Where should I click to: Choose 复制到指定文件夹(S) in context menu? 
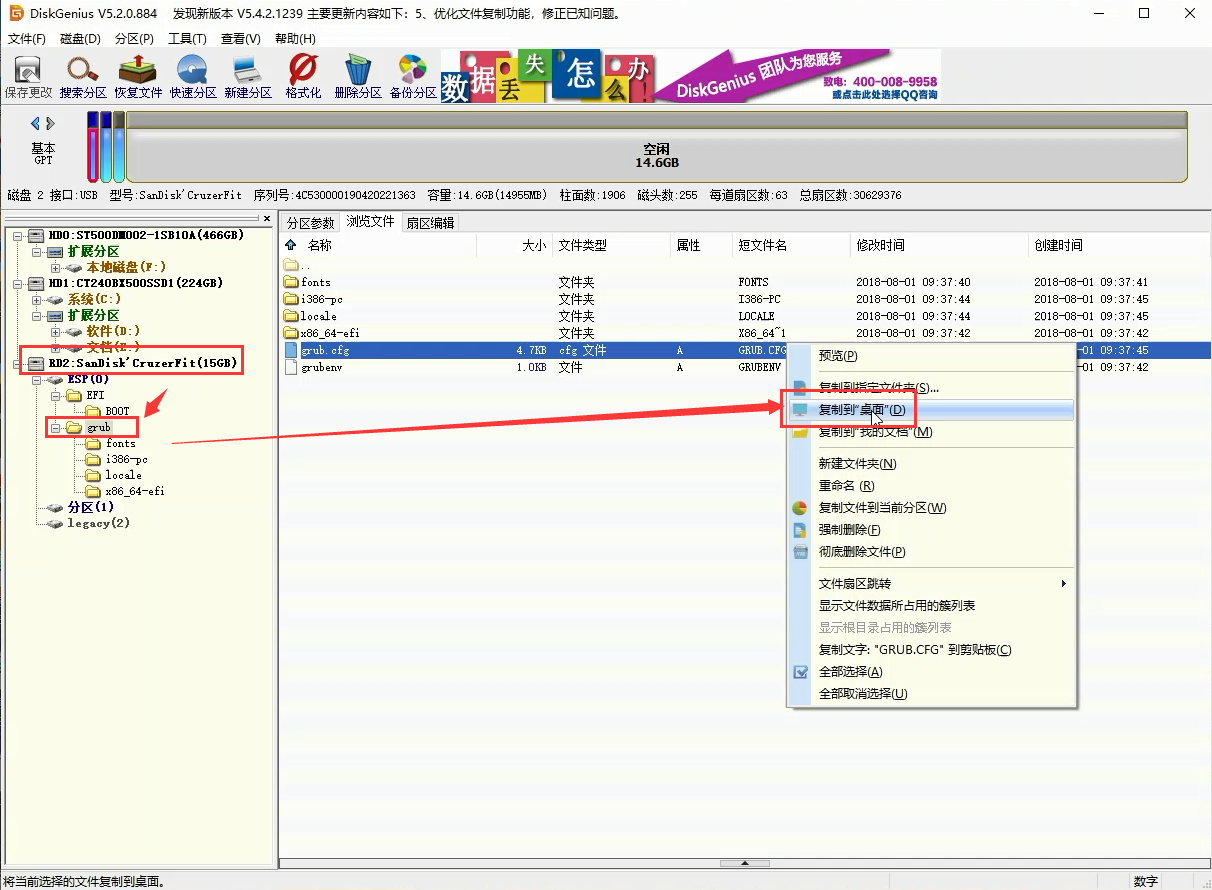(x=931, y=388)
